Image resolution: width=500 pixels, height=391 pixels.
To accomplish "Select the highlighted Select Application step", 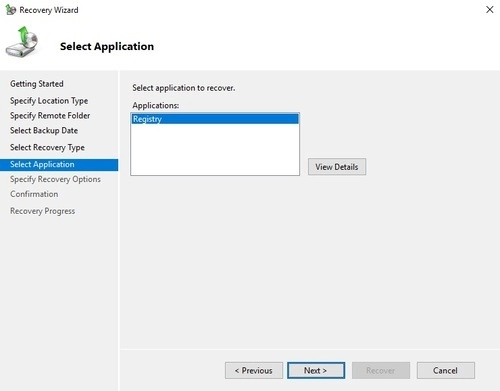I will [59, 165].
